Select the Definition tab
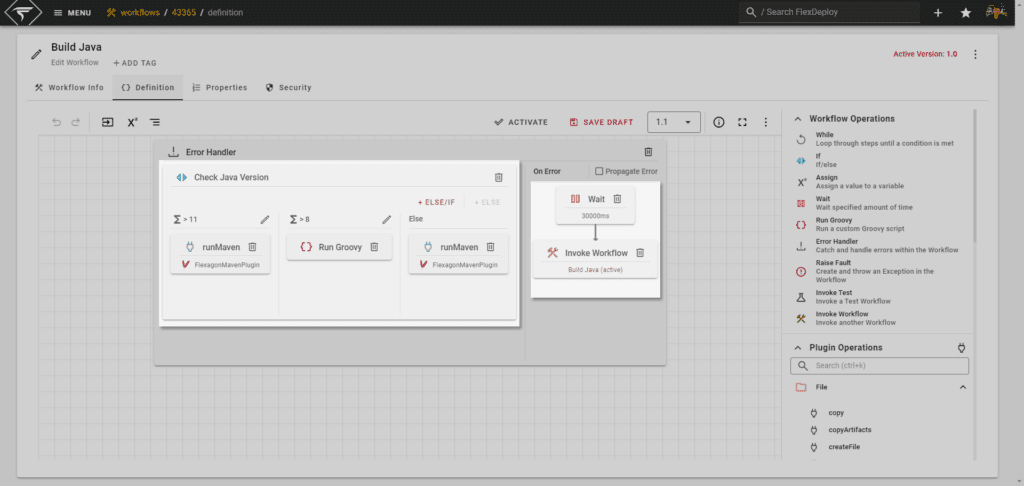 tap(148, 88)
